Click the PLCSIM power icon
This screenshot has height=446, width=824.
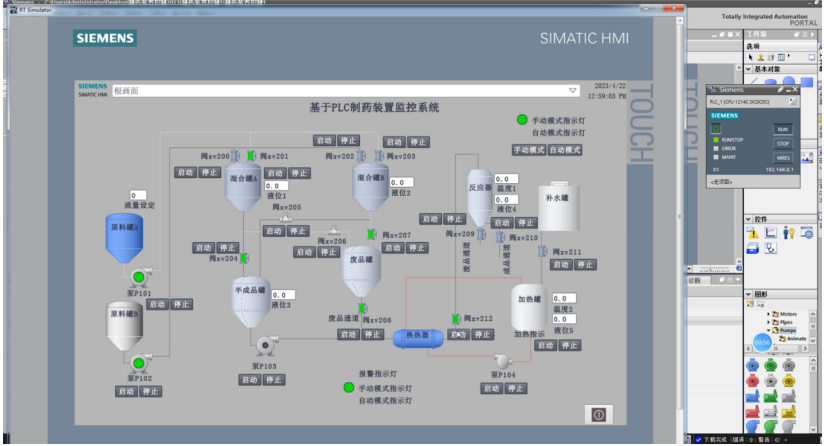(x=716, y=129)
